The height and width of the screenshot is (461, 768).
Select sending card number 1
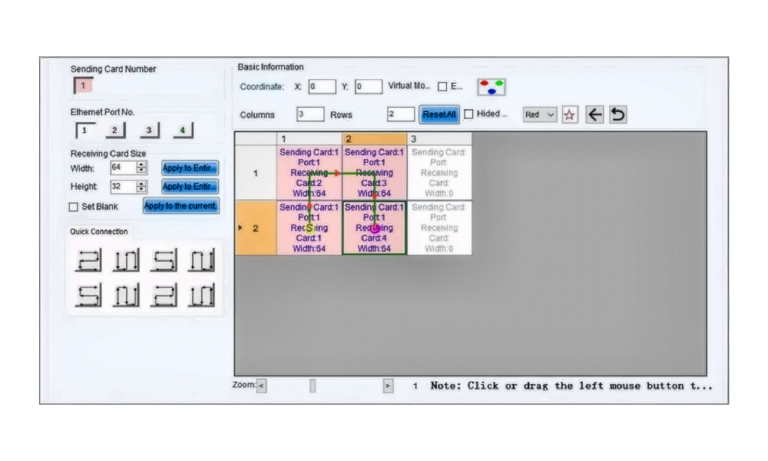pyautogui.click(x=83, y=86)
